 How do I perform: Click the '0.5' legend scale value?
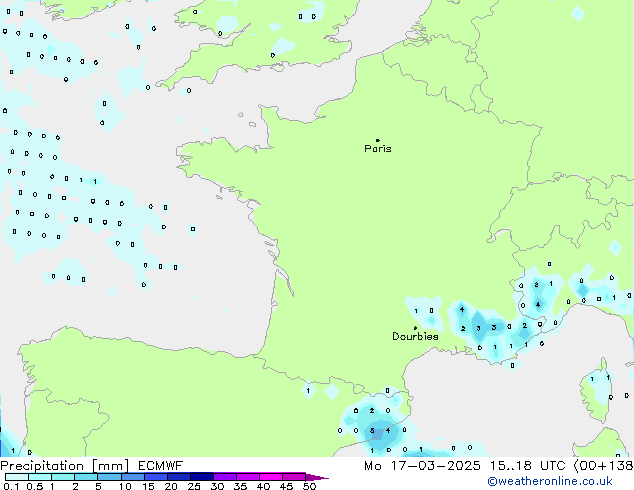pos(35,486)
